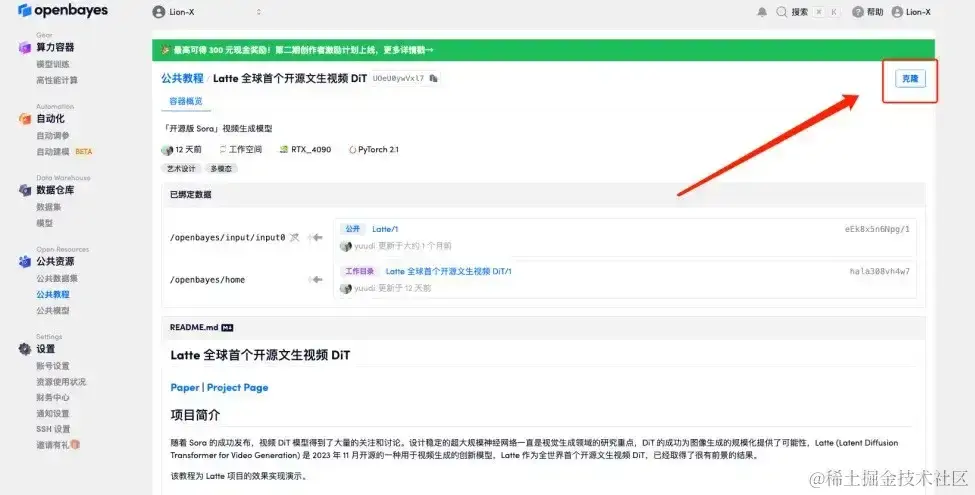The width and height of the screenshot is (975, 495).
Task: Open 公共模型
Action: pos(53,310)
